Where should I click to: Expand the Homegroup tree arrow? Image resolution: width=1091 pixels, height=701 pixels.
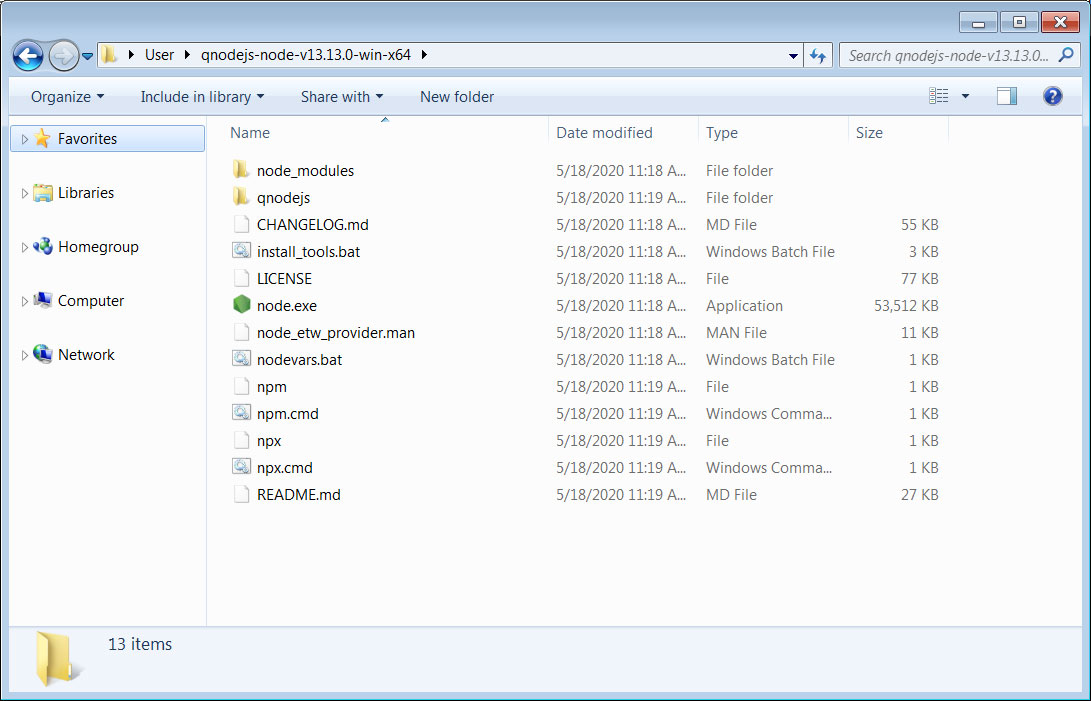(x=24, y=248)
